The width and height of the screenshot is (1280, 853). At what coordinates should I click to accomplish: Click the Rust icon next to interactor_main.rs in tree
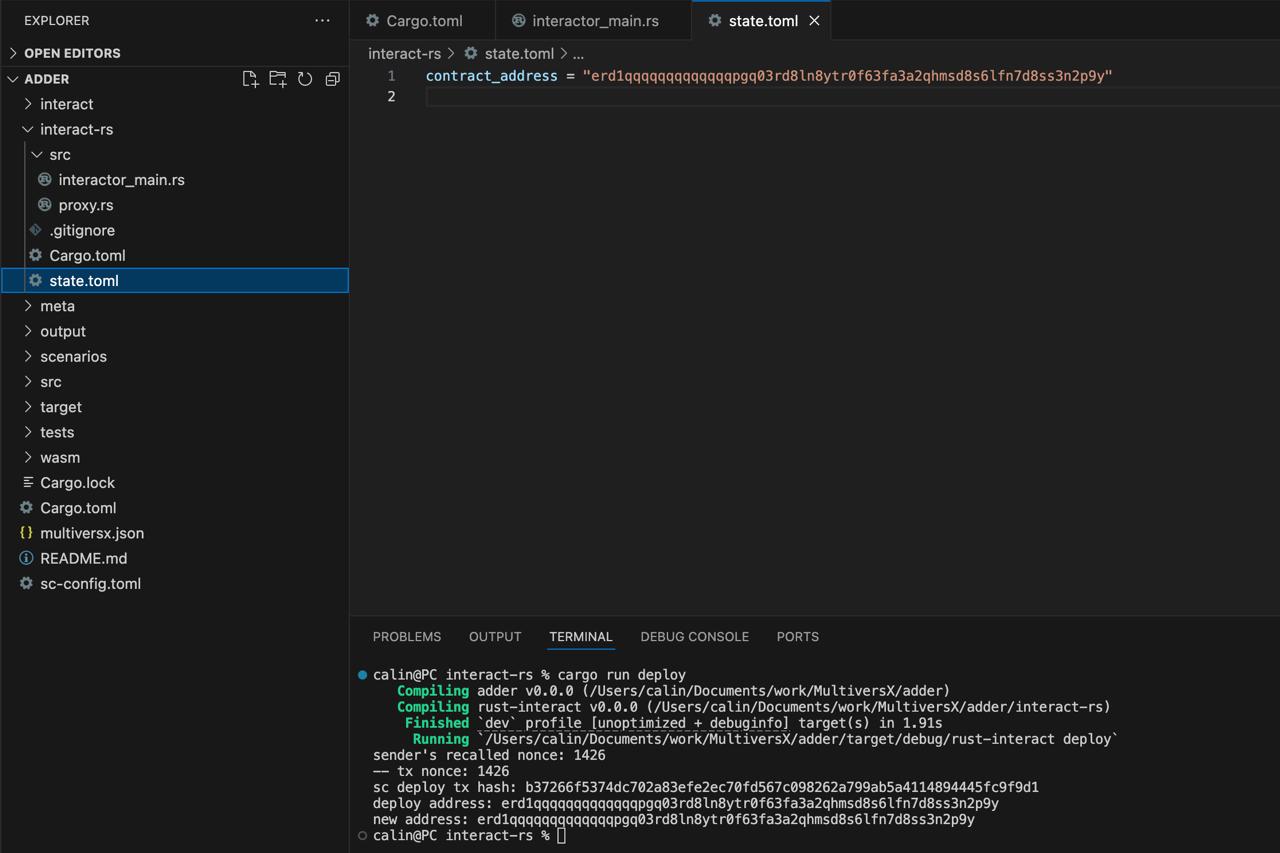click(44, 180)
